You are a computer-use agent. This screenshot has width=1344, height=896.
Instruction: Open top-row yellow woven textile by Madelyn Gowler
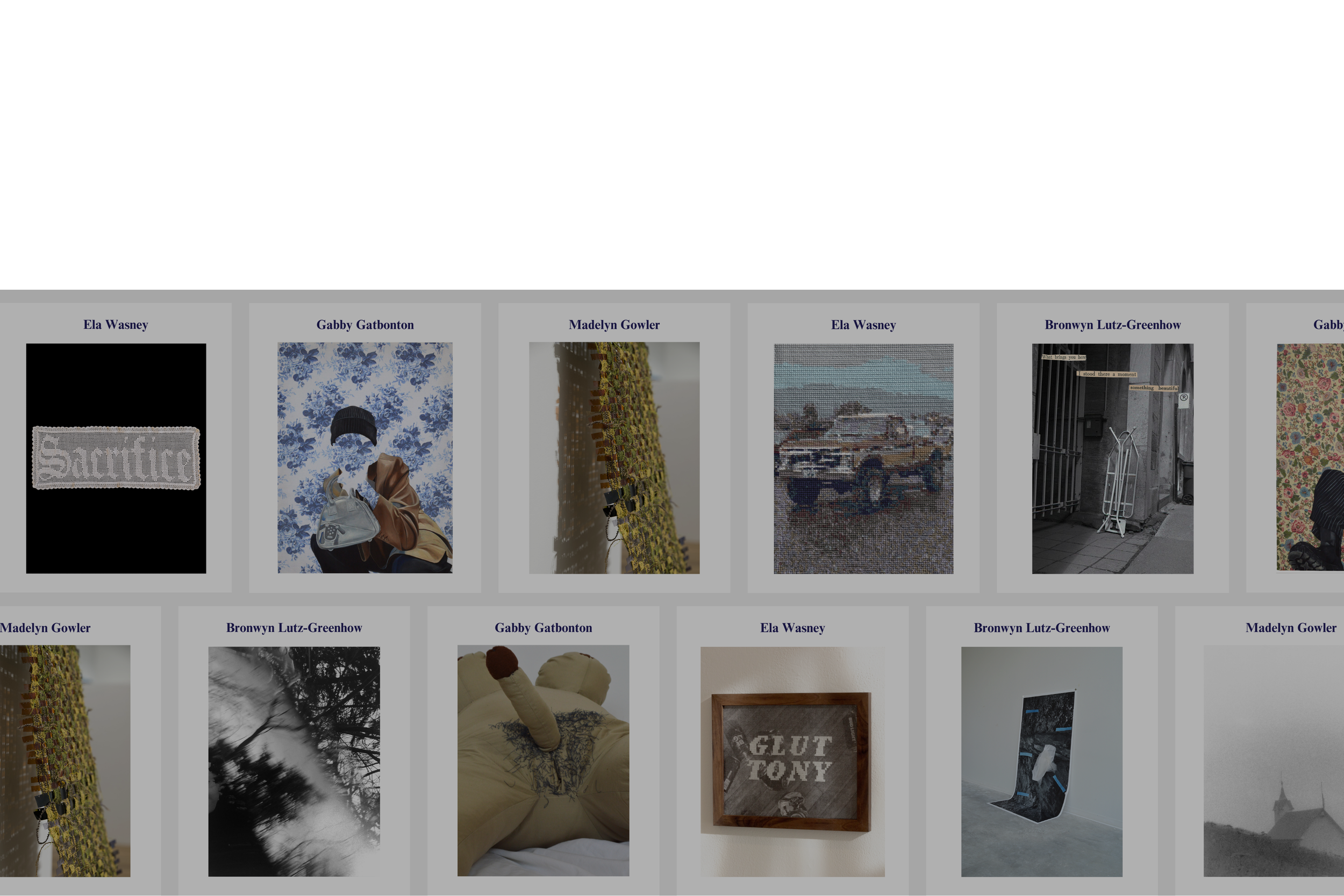[614, 458]
